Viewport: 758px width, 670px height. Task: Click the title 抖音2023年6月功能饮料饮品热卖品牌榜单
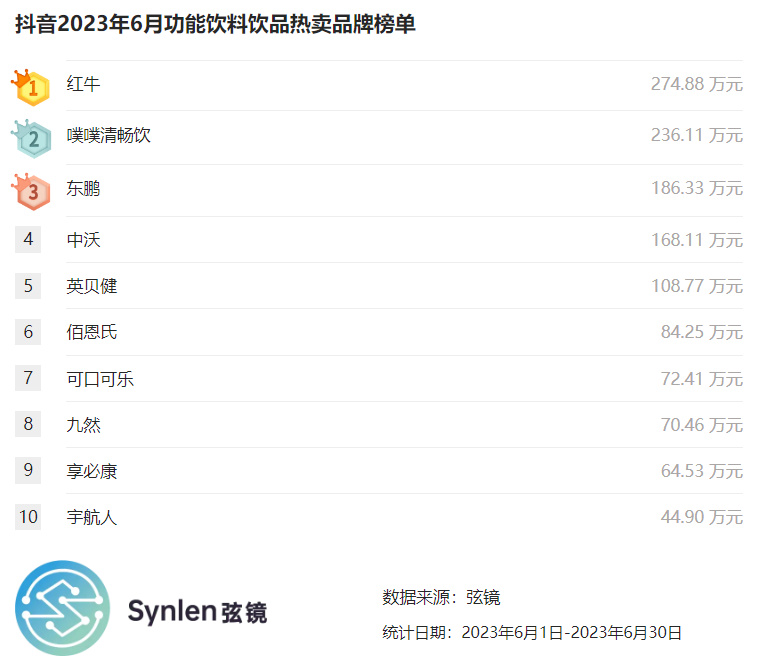[215, 24]
